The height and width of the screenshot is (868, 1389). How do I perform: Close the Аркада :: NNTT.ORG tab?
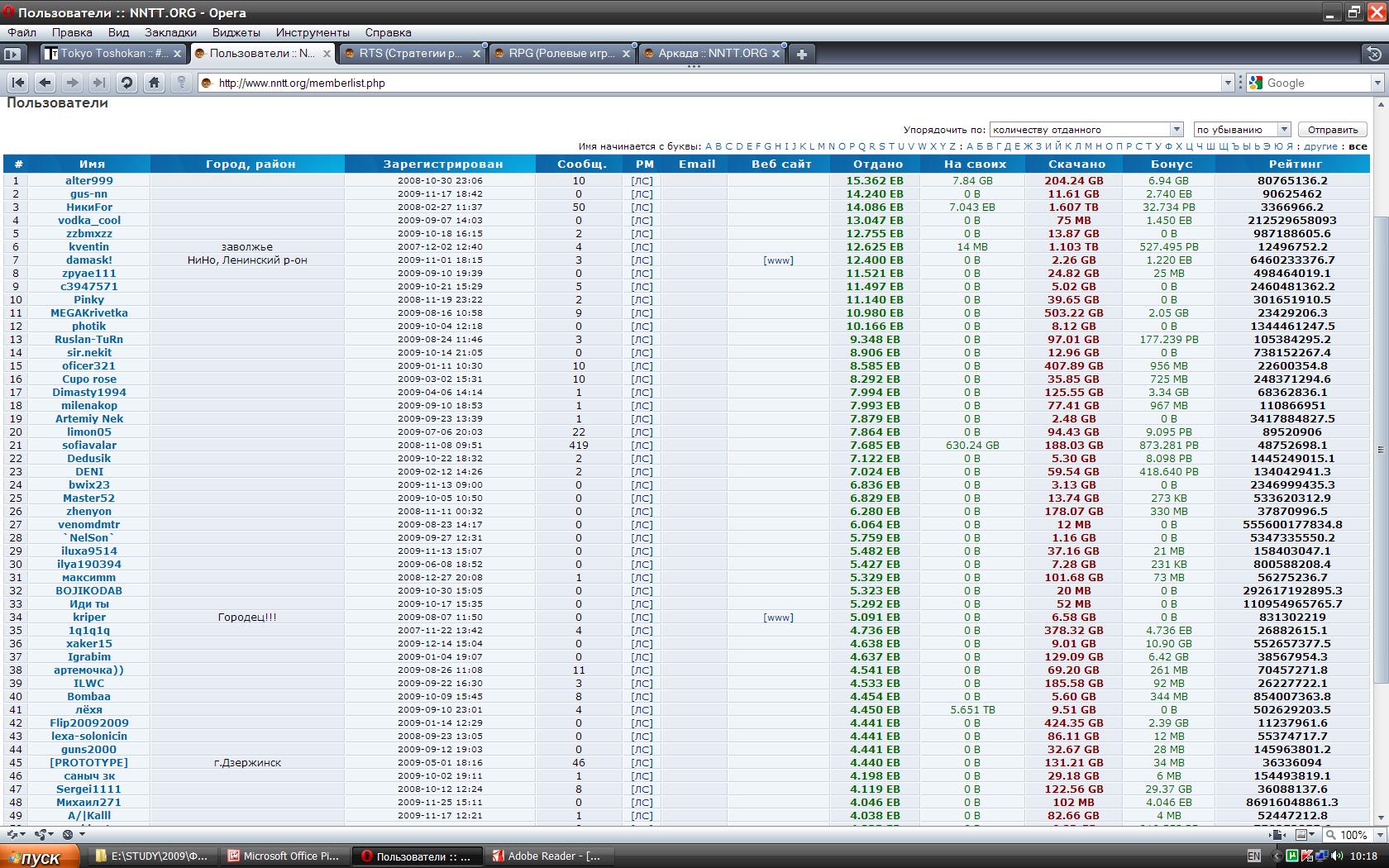tap(776, 54)
